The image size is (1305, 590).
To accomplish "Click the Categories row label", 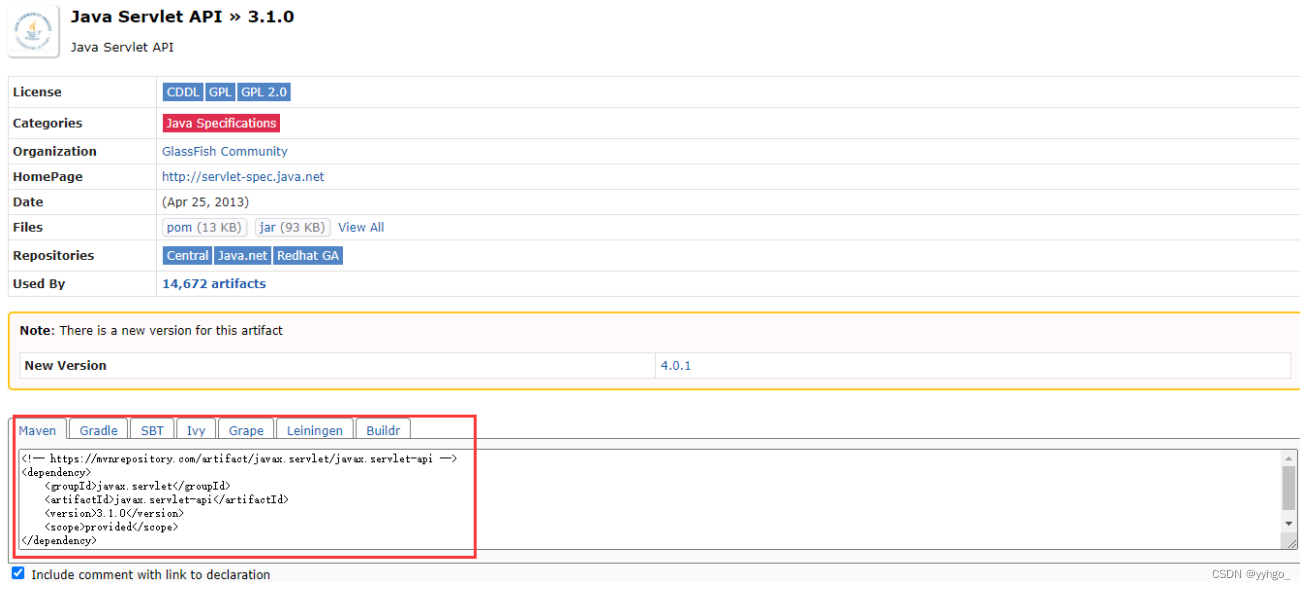I will [47, 123].
